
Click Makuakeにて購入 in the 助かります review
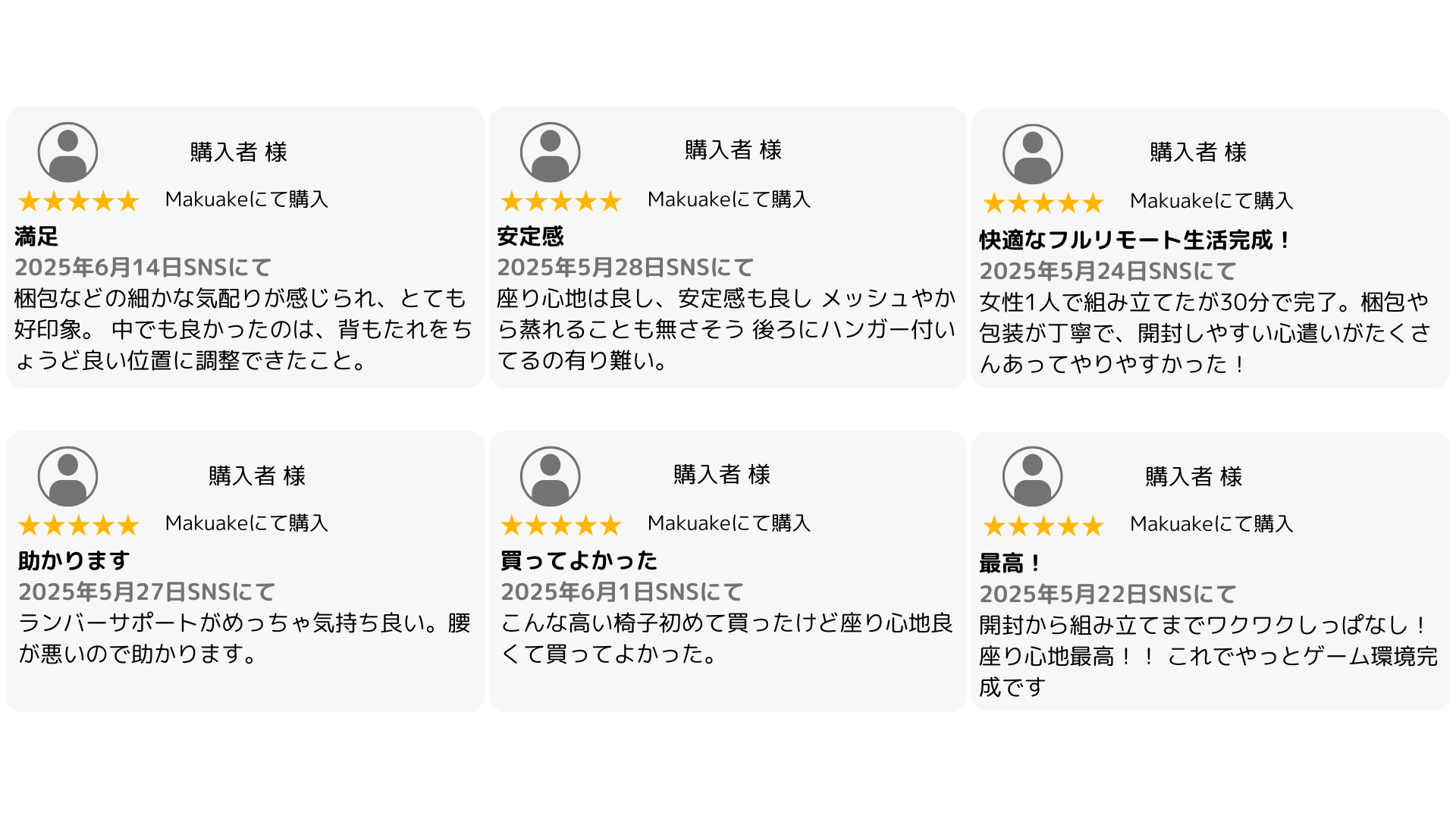(x=246, y=523)
